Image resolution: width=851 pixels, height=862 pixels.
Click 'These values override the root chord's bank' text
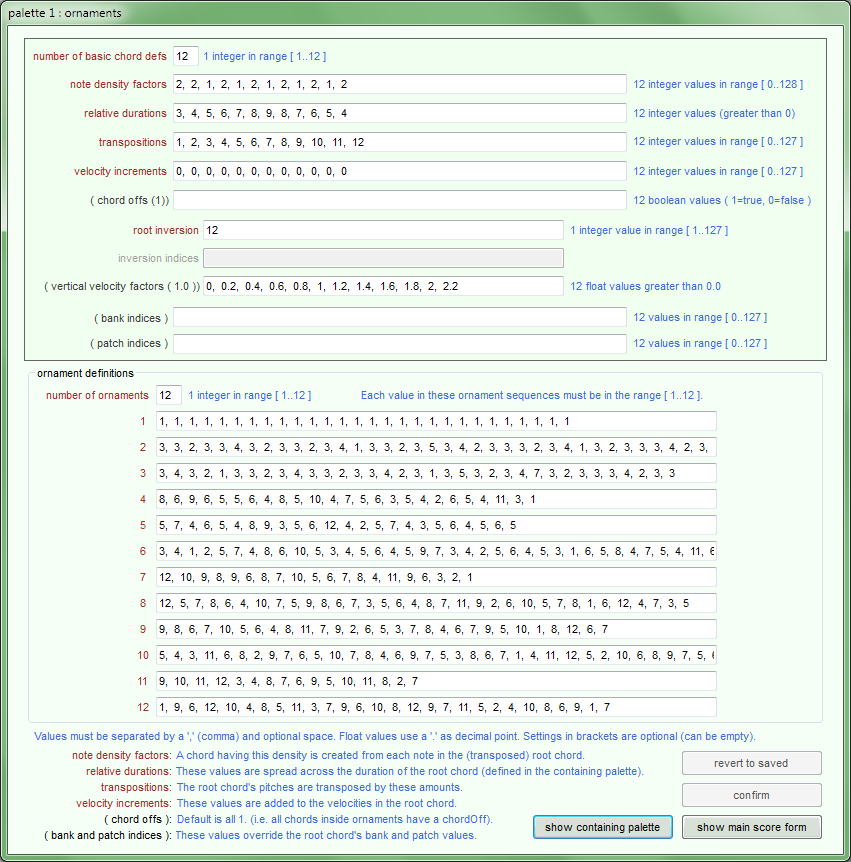tap(326, 835)
